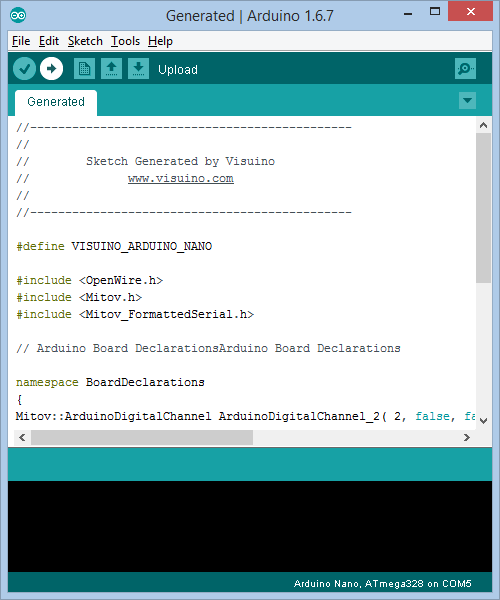Click the '#include <Mitov_FormattedSerial.h>' line

click(135, 315)
